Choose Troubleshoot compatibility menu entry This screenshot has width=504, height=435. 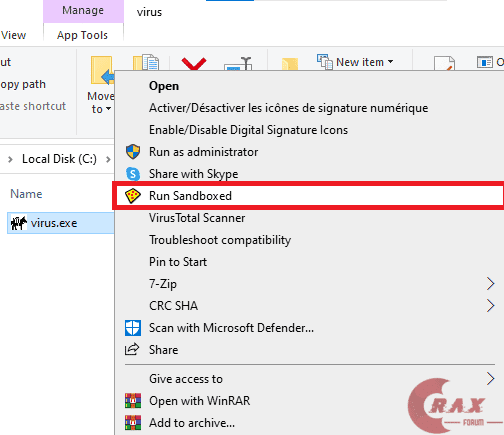(x=220, y=240)
